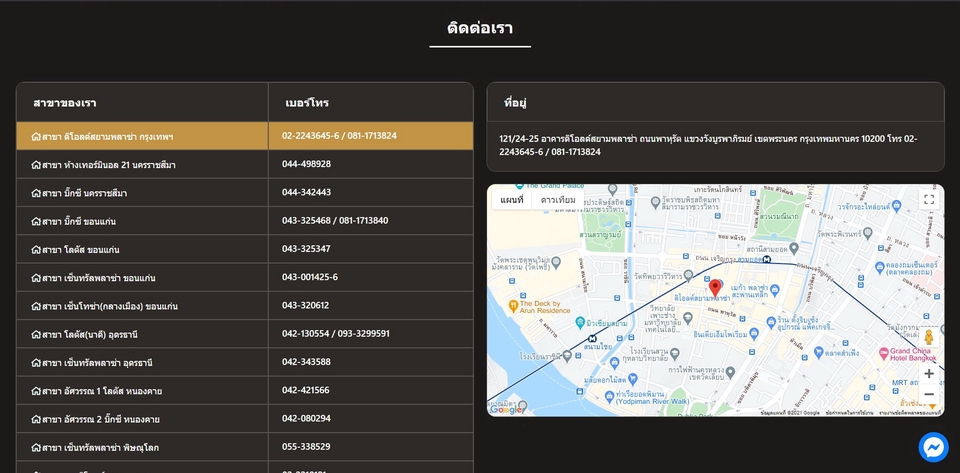This screenshot has height=473, width=960.
Task: Click phone number 044-342443
Action: 306,192
